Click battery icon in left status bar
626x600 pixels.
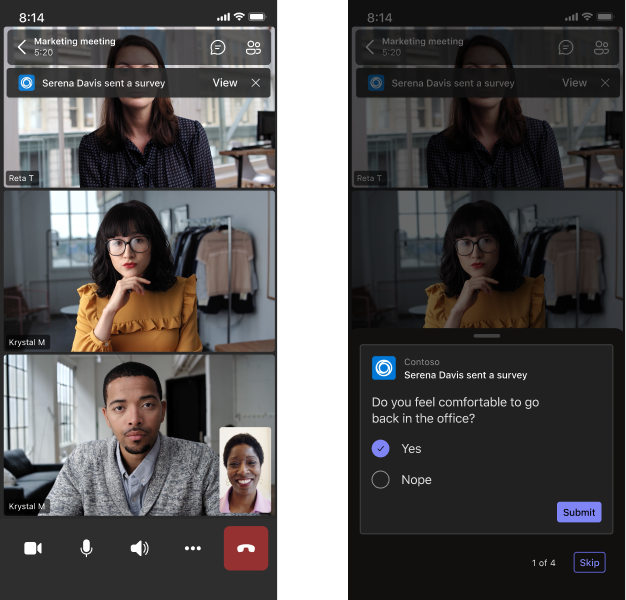[257, 17]
